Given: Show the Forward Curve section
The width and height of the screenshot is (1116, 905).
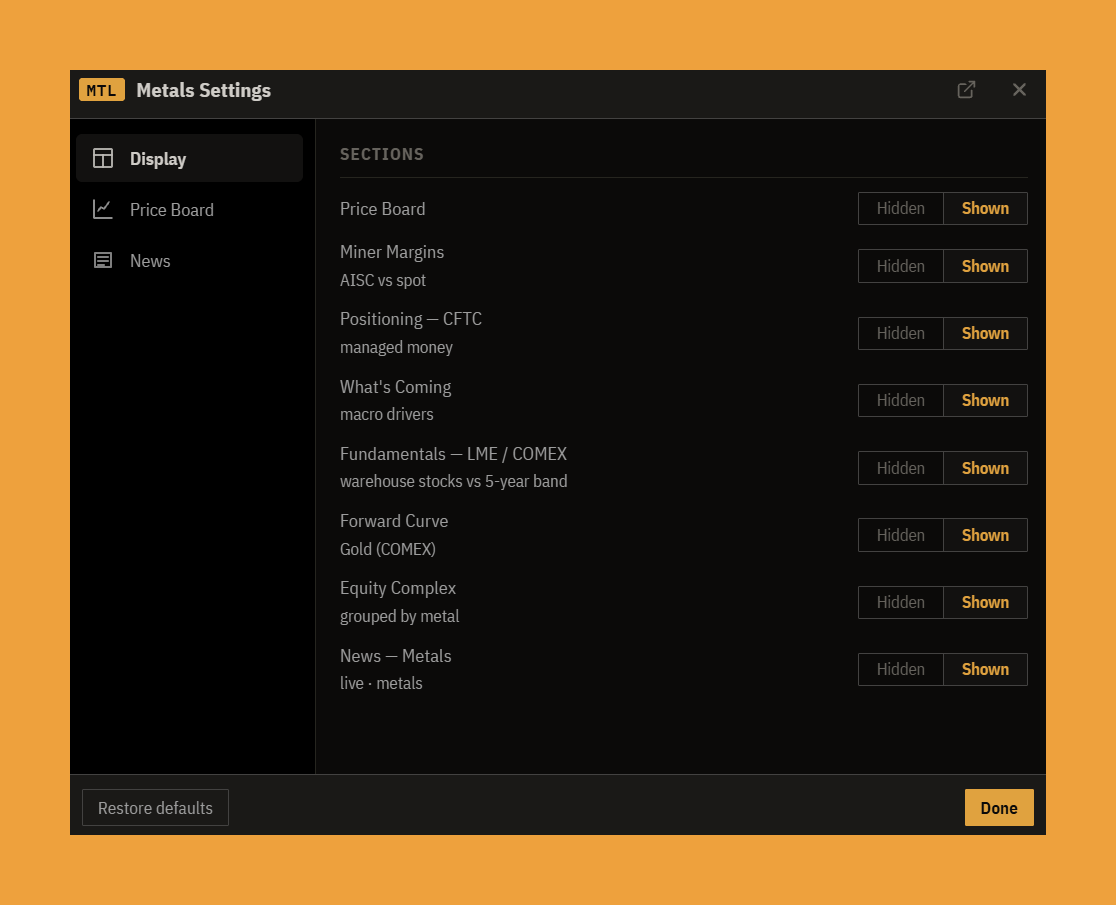Looking at the screenshot, I should tap(985, 535).
